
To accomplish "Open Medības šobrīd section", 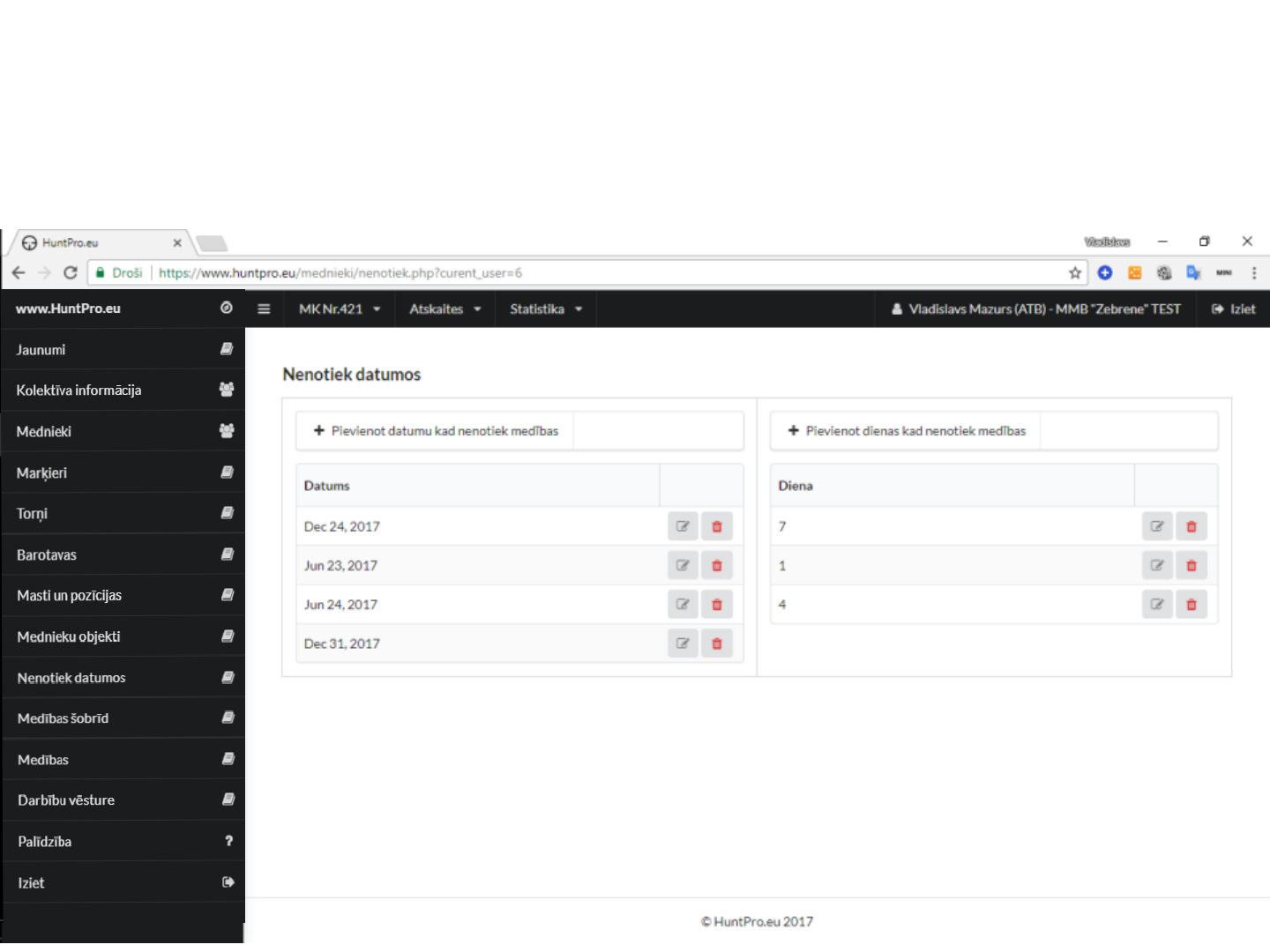I will pos(123,718).
